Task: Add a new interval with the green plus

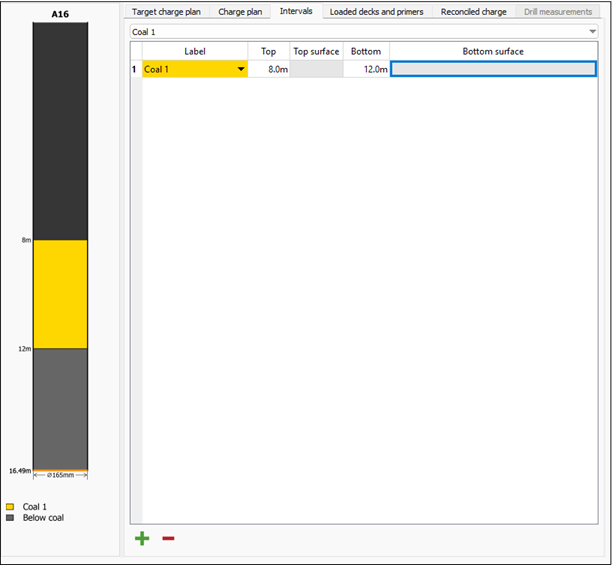Action: click(142, 538)
